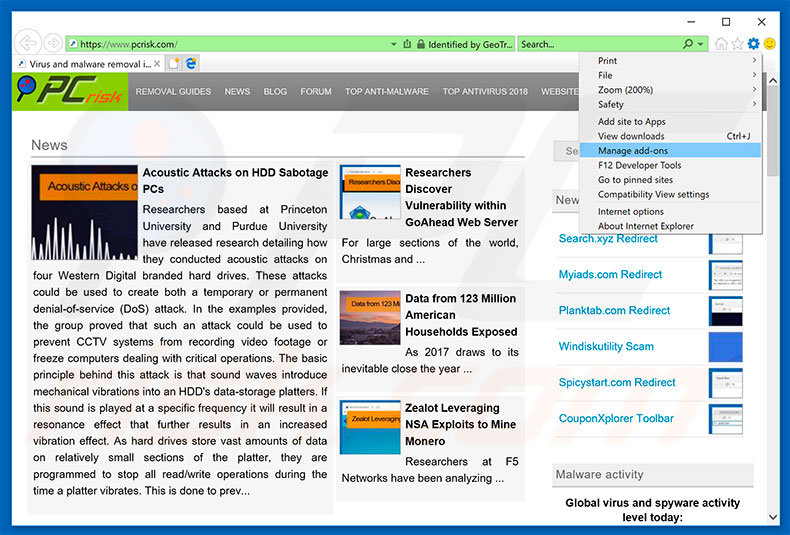Click the padlock security icon
Viewport: 790px width, 535px height.
tap(421, 44)
